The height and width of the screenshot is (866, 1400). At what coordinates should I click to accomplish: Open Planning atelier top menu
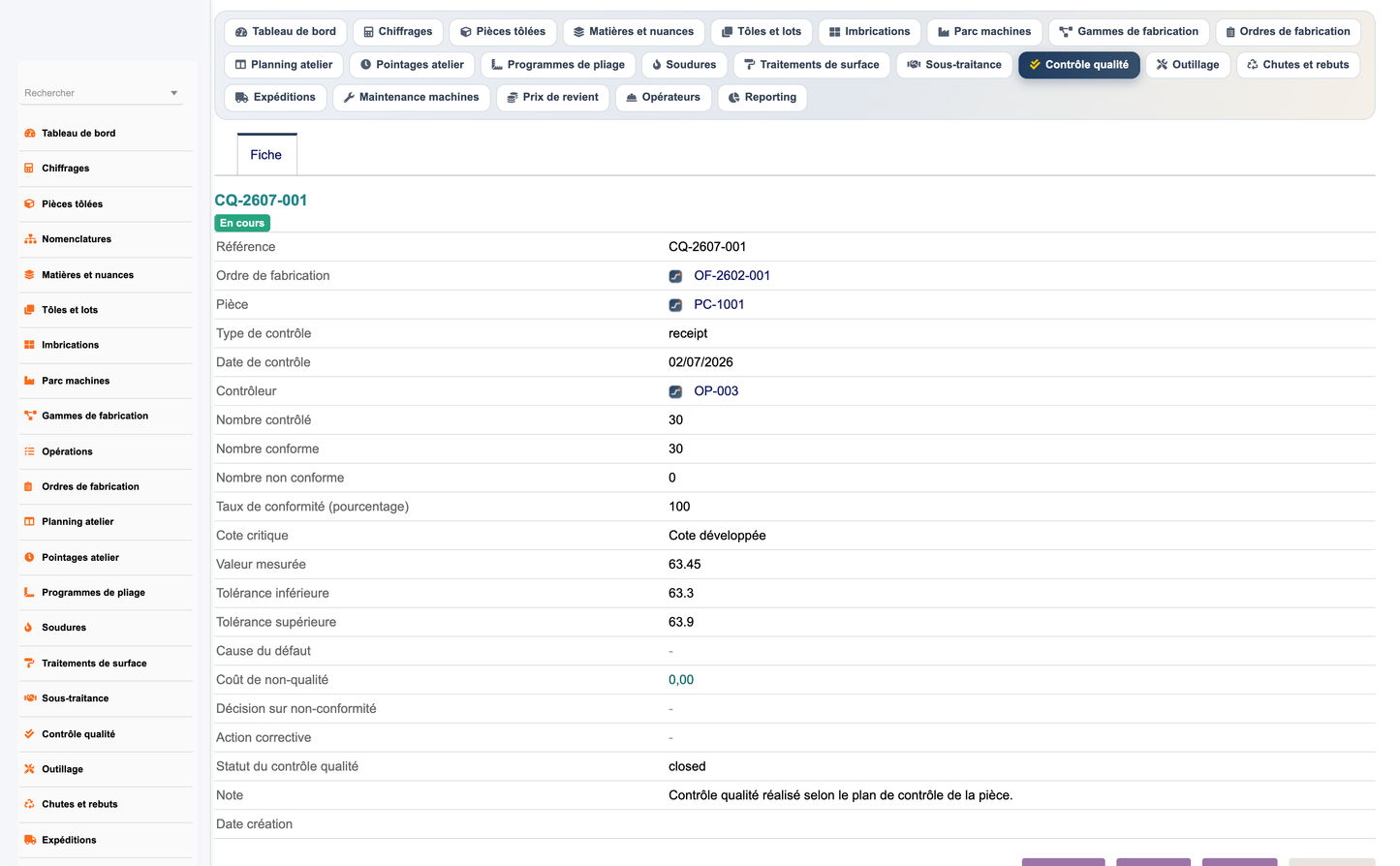pyautogui.click(x=284, y=65)
